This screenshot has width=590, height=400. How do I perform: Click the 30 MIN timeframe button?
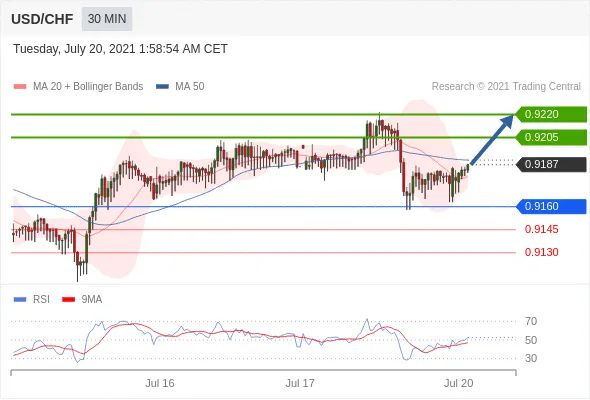click(x=107, y=19)
